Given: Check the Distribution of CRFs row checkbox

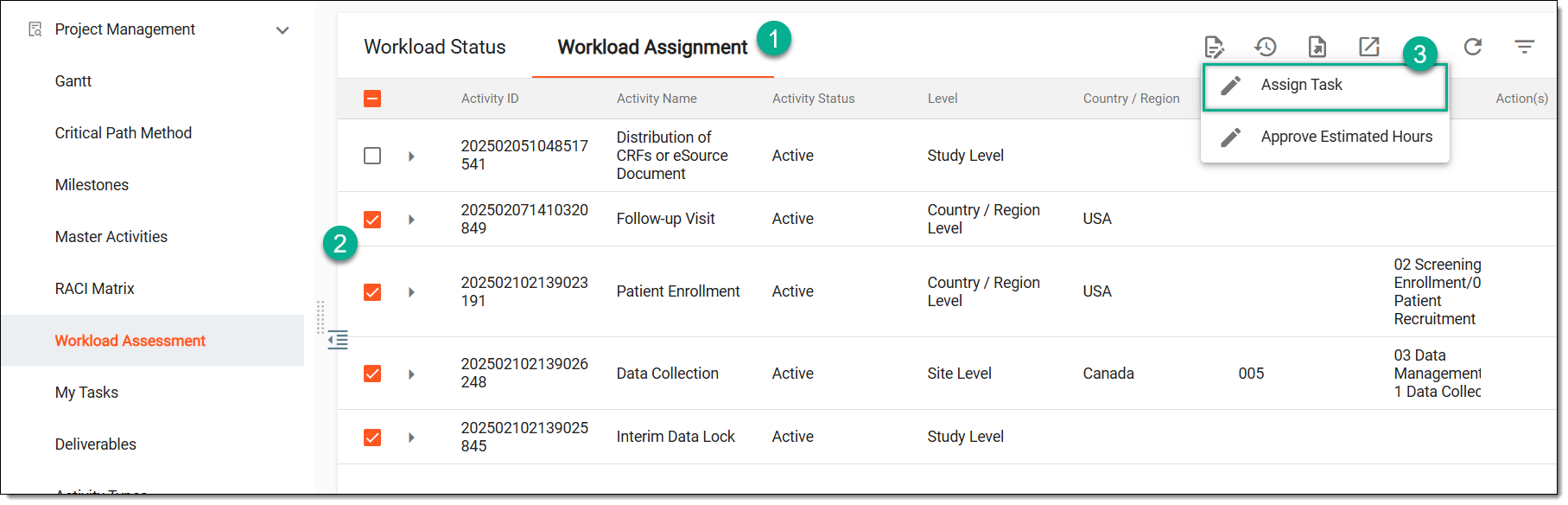Looking at the screenshot, I should pyautogui.click(x=372, y=156).
